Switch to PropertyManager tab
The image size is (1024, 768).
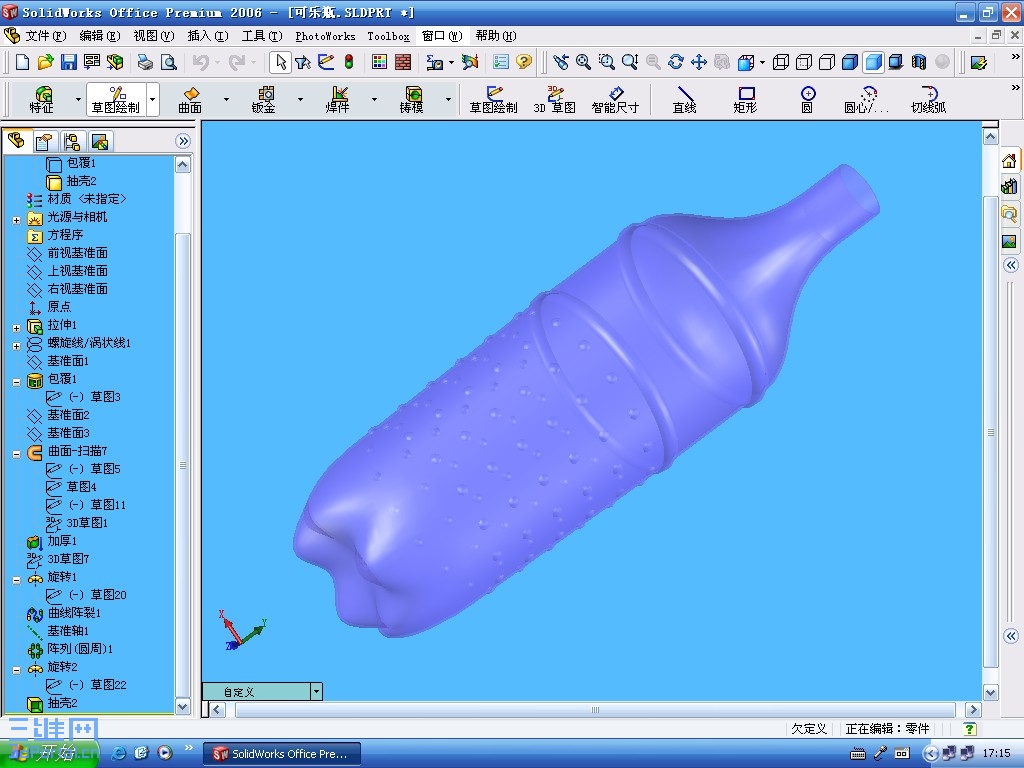tap(44, 142)
